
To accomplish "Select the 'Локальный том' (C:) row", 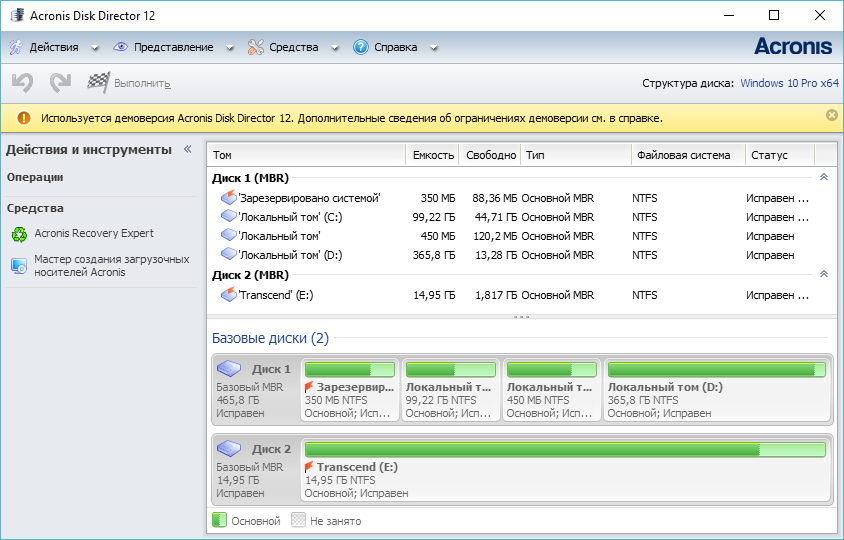I will tap(511, 217).
